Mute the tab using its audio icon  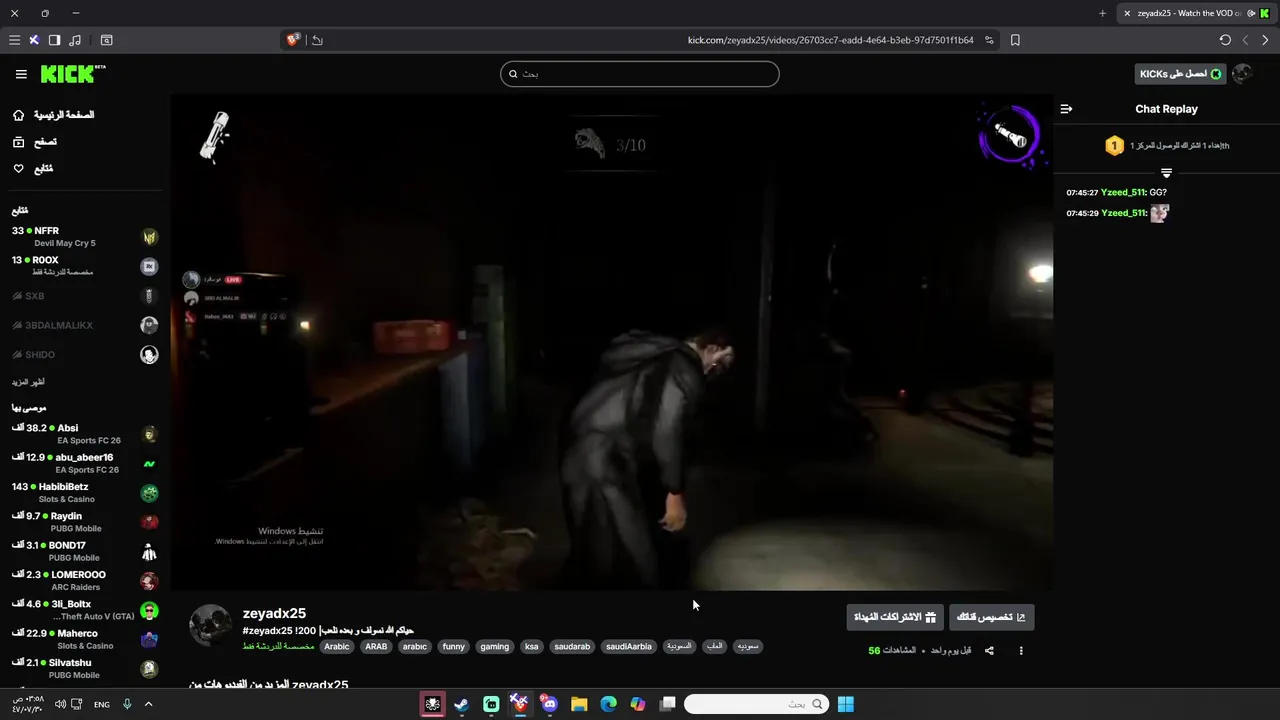tap(1249, 13)
